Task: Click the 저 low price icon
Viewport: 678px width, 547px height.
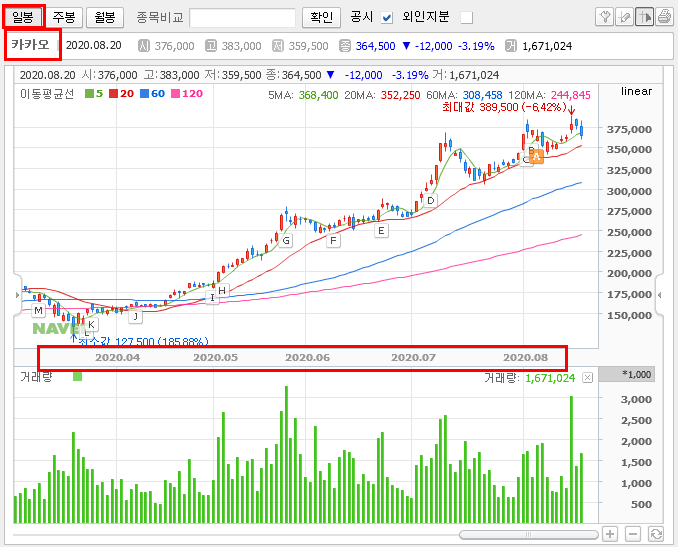Action: click(278, 46)
